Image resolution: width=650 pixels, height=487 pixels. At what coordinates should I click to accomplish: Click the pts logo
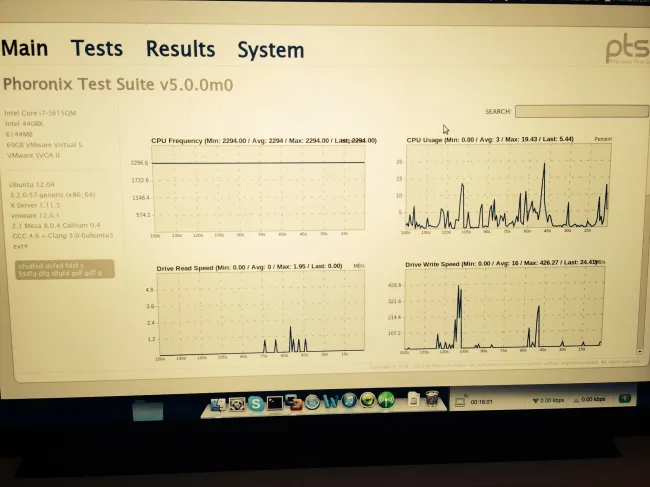(628, 51)
